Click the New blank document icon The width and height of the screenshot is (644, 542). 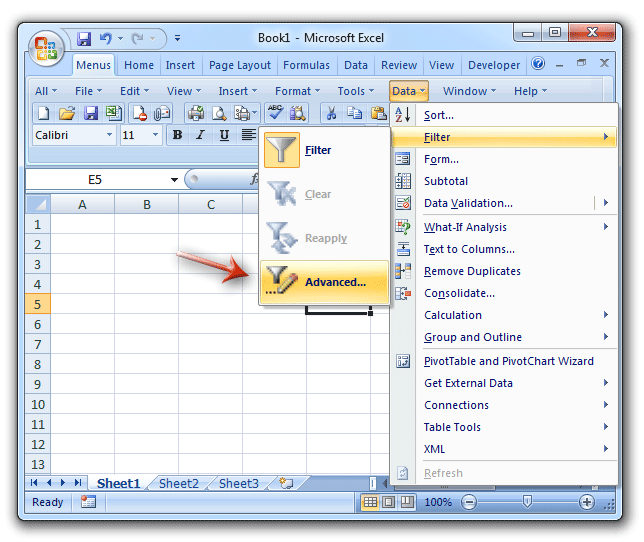click(43, 113)
